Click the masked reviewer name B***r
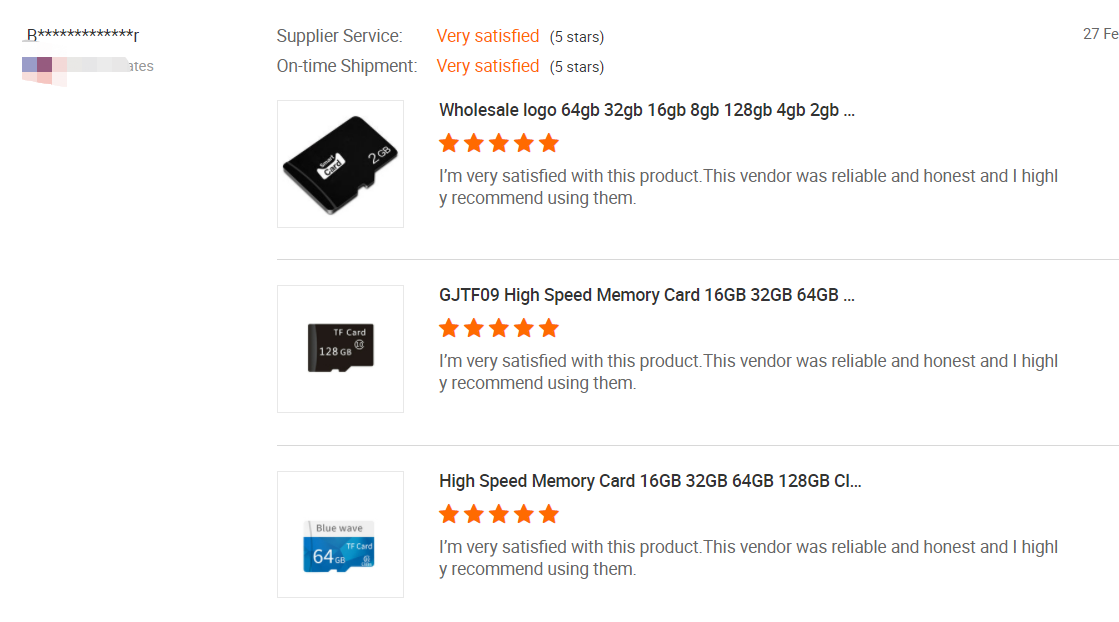This screenshot has height=622, width=1119. pos(81,36)
